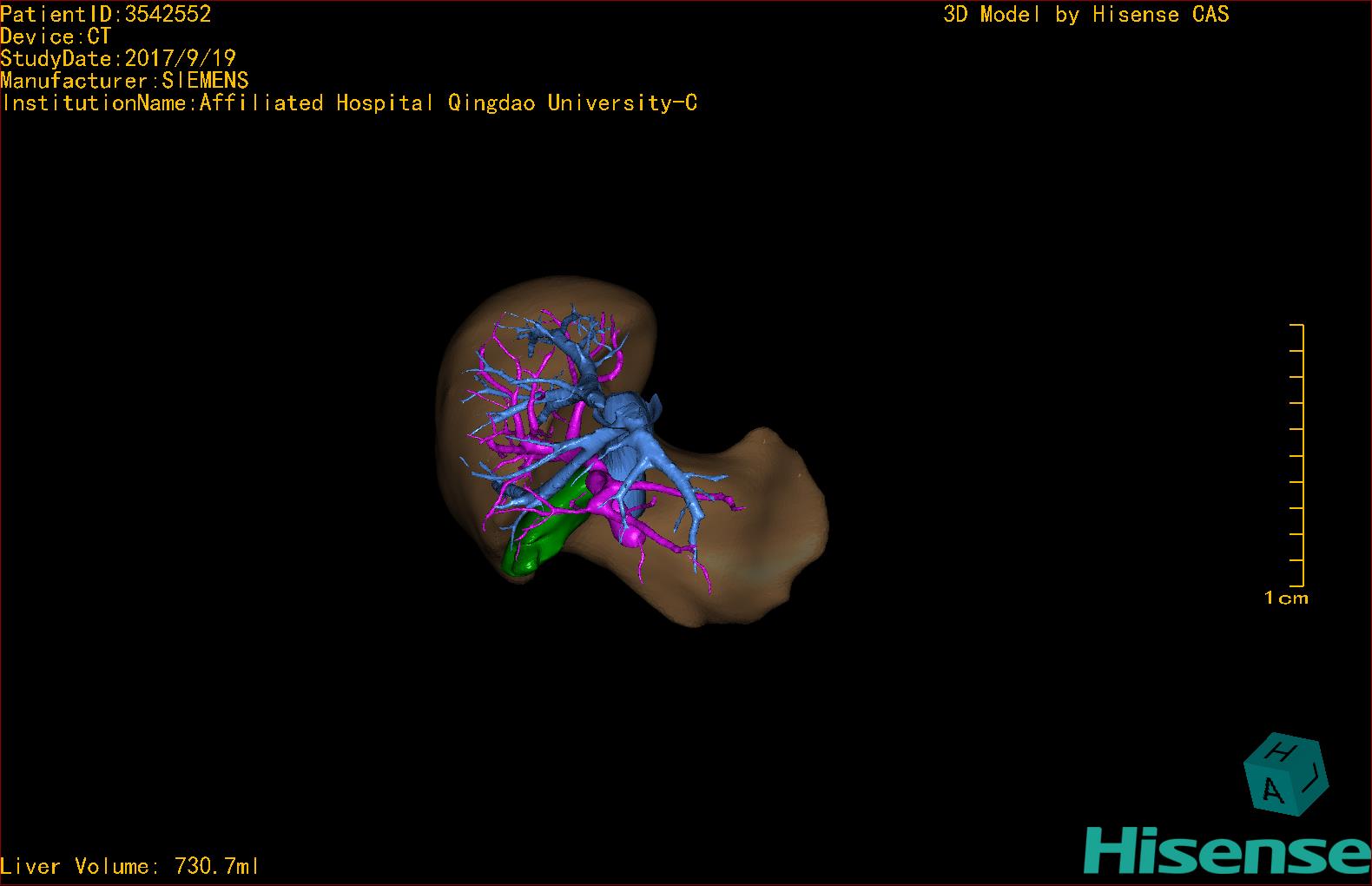Click the Hisense logo

coord(1228,850)
